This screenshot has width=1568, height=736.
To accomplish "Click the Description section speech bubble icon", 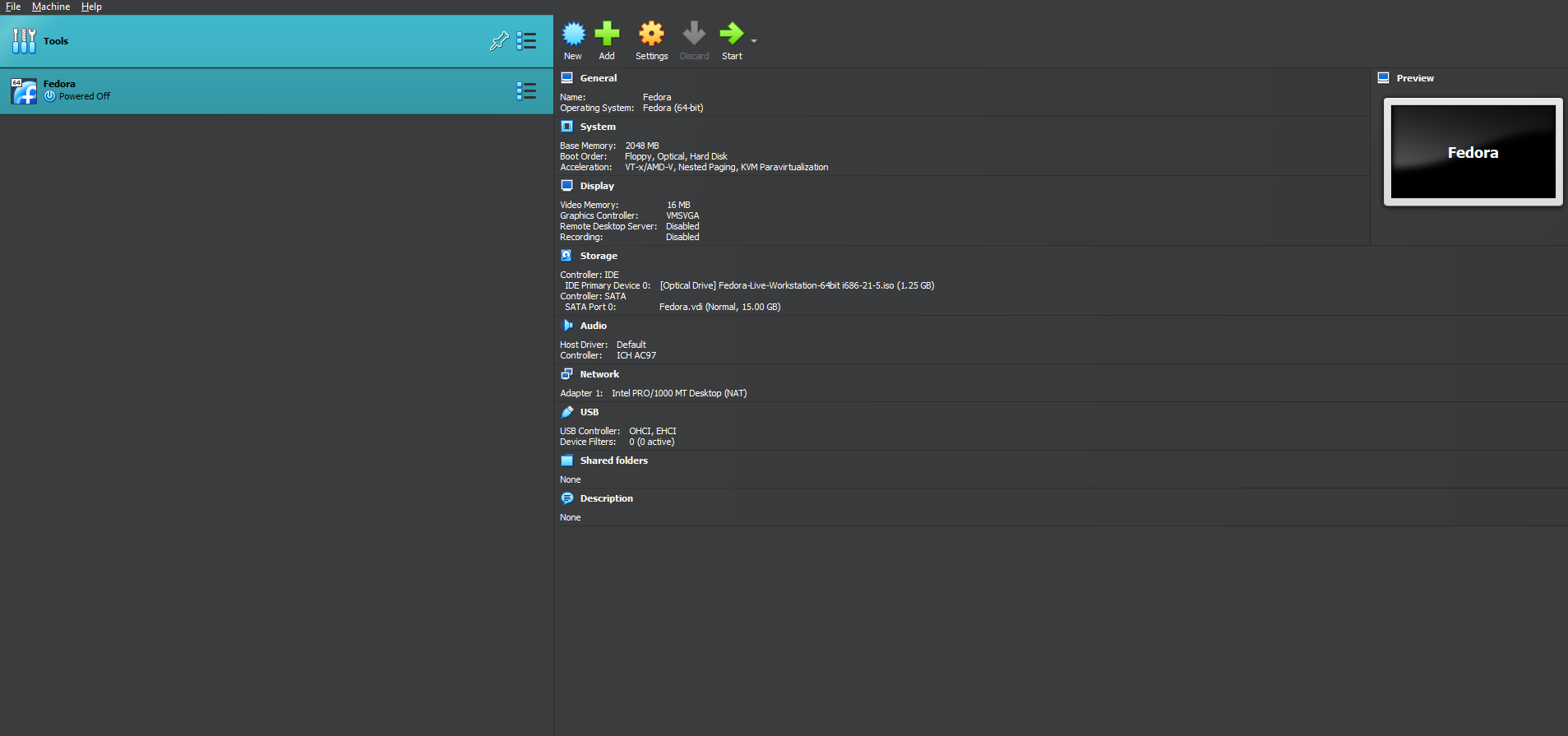I will tap(567, 498).
